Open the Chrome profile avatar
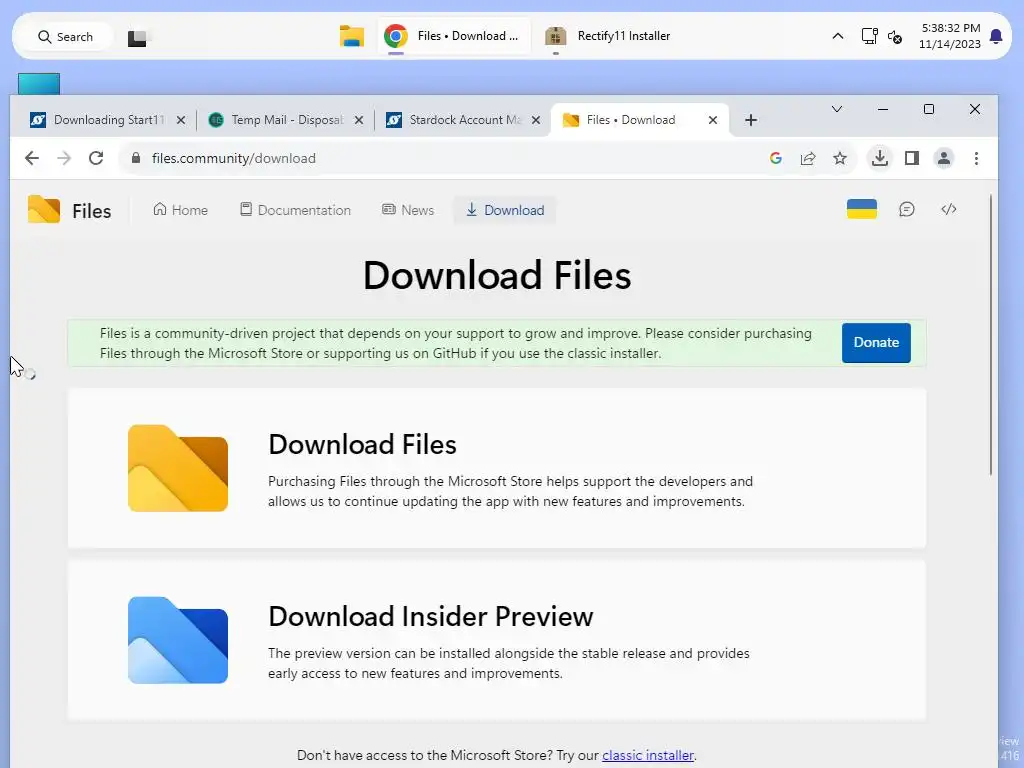 tap(944, 158)
